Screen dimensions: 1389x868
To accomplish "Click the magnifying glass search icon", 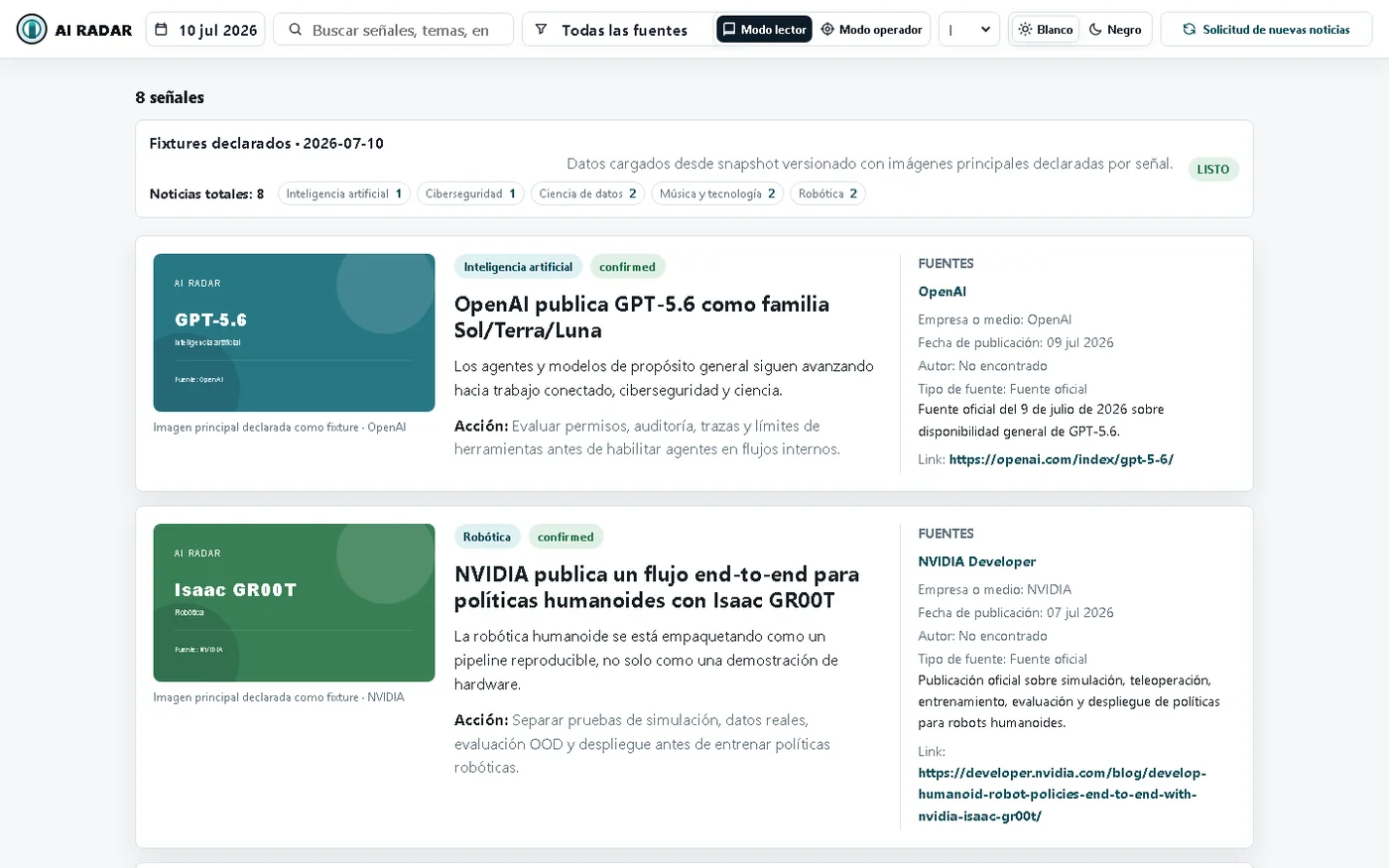I will pos(296,30).
